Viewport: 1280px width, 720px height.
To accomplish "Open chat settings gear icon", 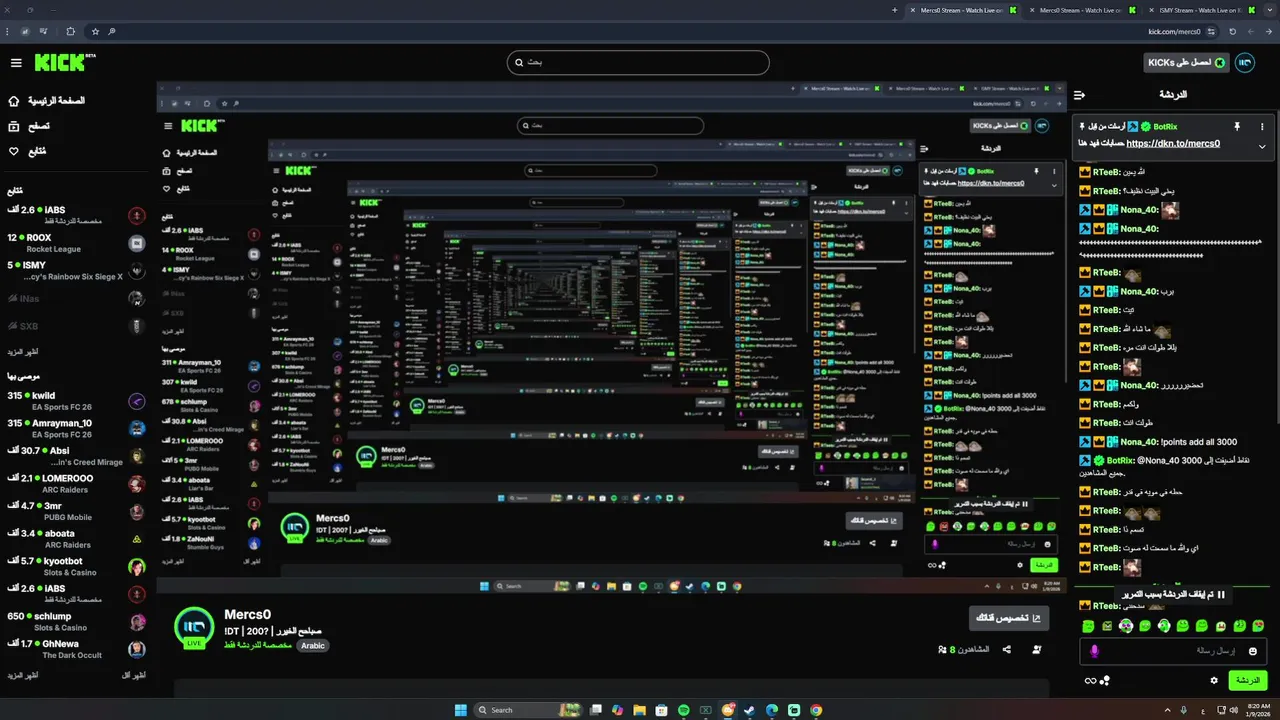I will (x=1214, y=681).
